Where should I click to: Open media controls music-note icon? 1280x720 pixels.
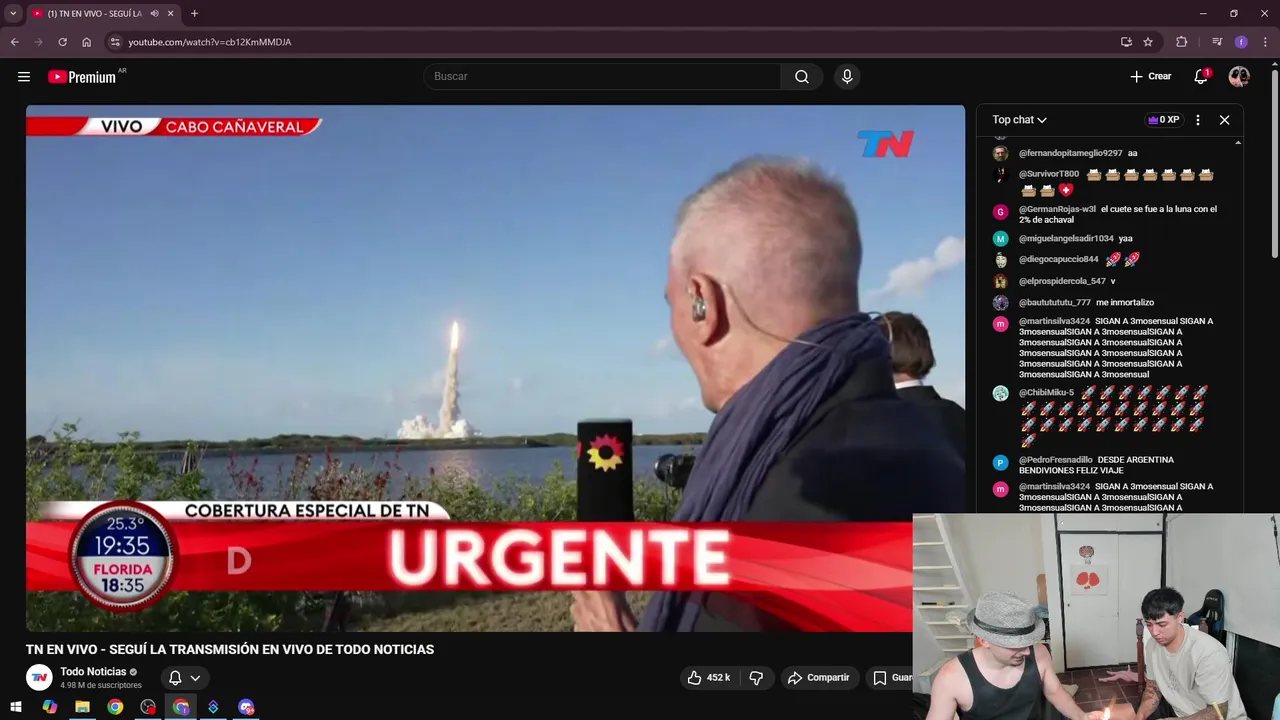tap(1216, 42)
